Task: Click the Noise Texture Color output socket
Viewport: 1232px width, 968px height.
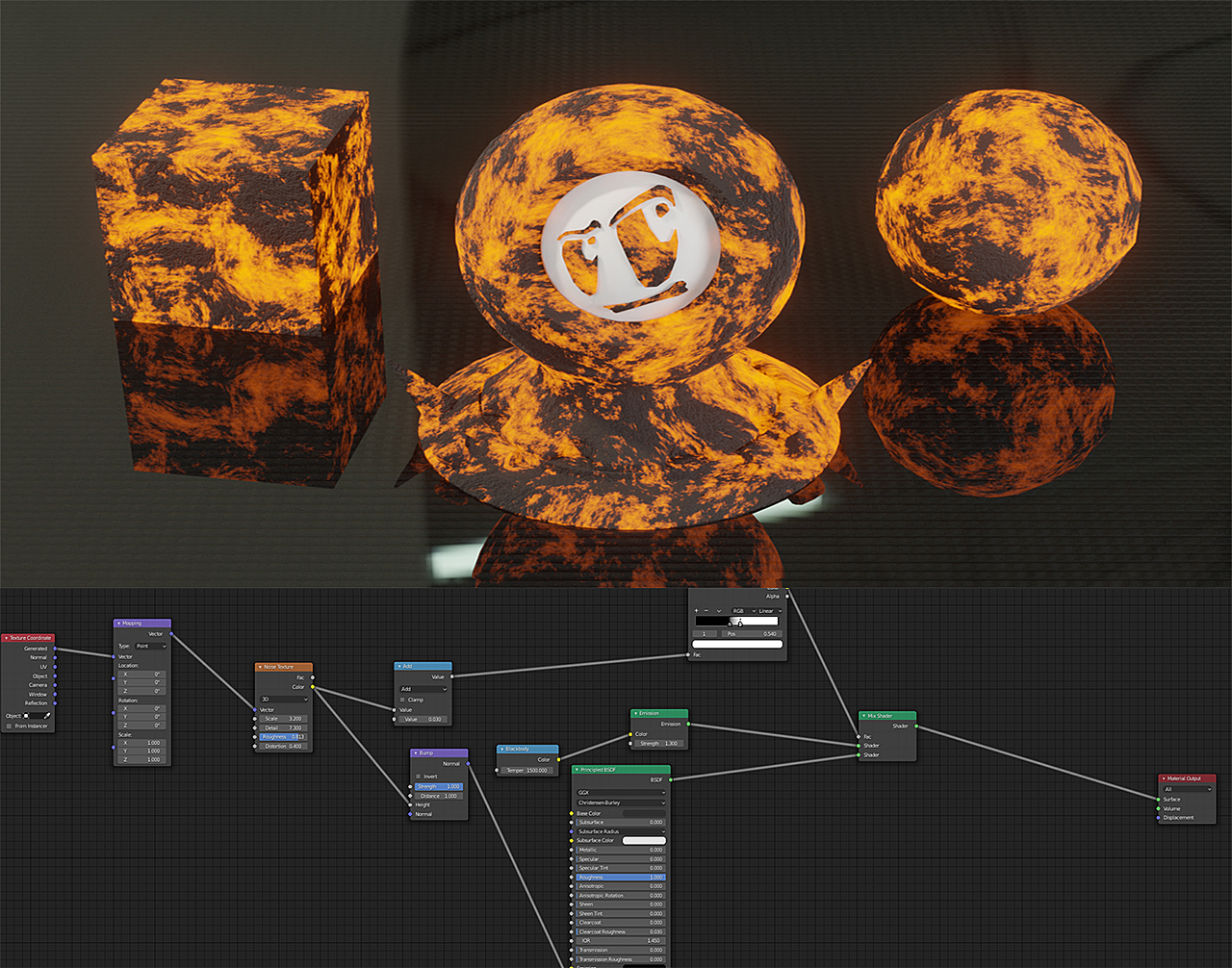Action: point(313,687)
